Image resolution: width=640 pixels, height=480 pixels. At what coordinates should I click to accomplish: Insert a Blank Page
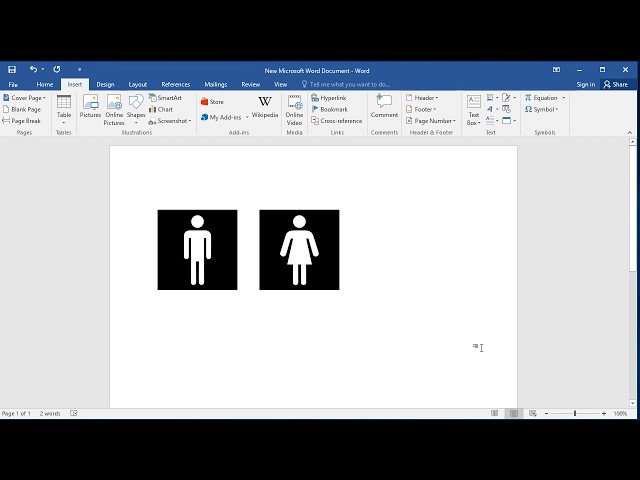[x=22, y=109]
